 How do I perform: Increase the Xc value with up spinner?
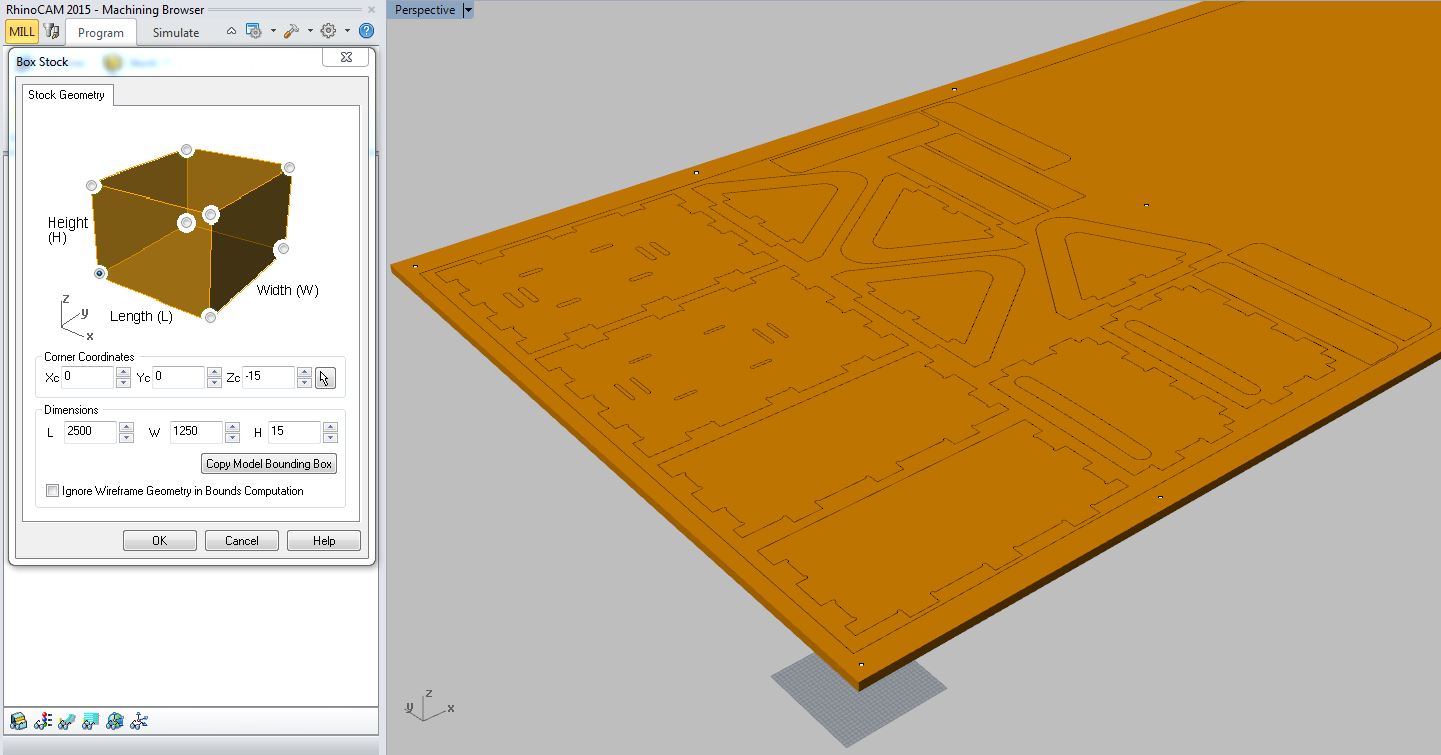click(124, 372)
